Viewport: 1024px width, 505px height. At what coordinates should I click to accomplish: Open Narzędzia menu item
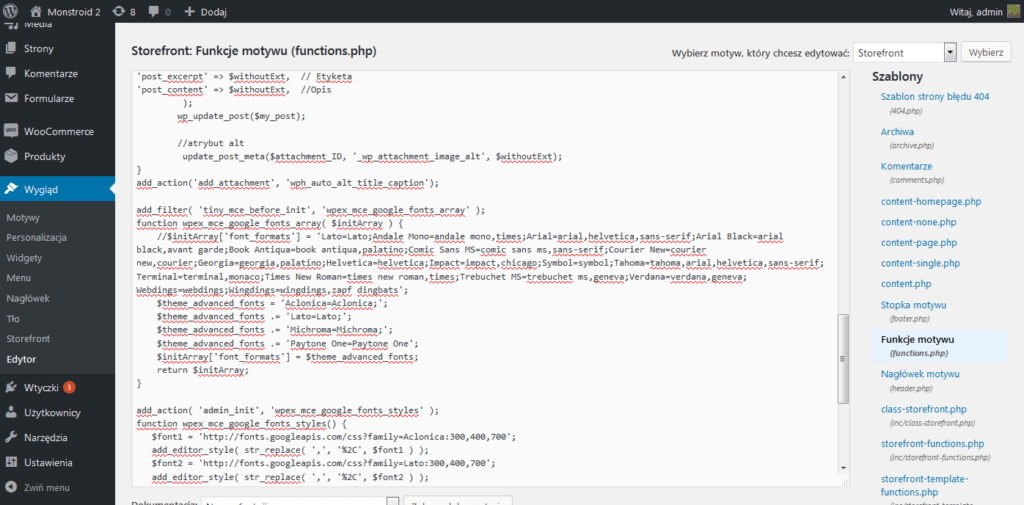[x=46, y=438]
